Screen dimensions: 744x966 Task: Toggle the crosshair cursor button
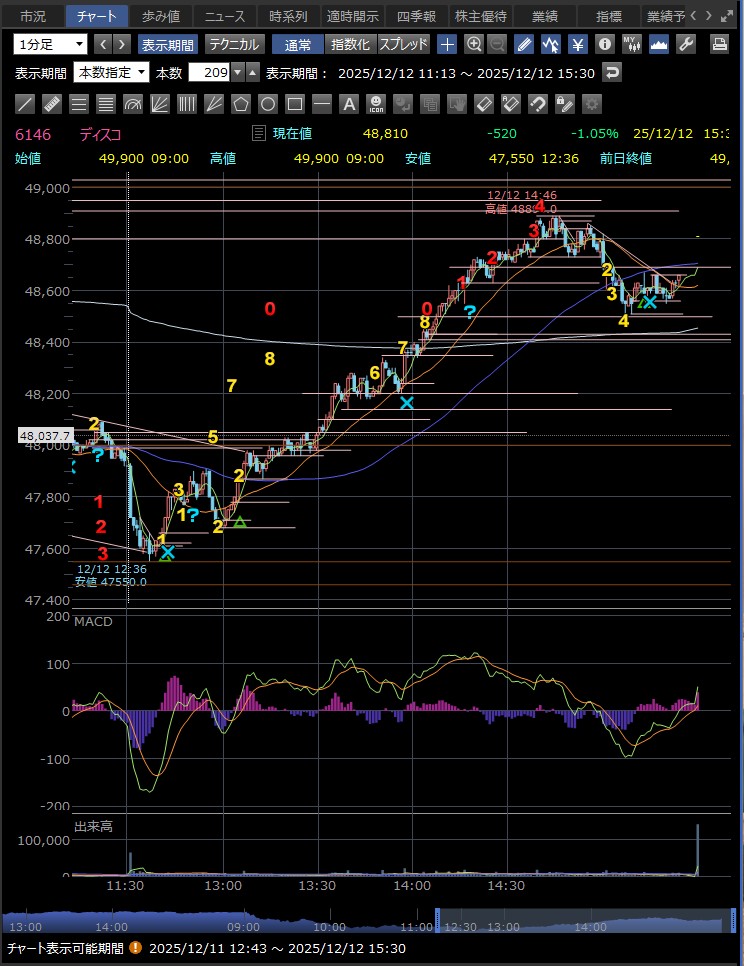click(447, 44)
